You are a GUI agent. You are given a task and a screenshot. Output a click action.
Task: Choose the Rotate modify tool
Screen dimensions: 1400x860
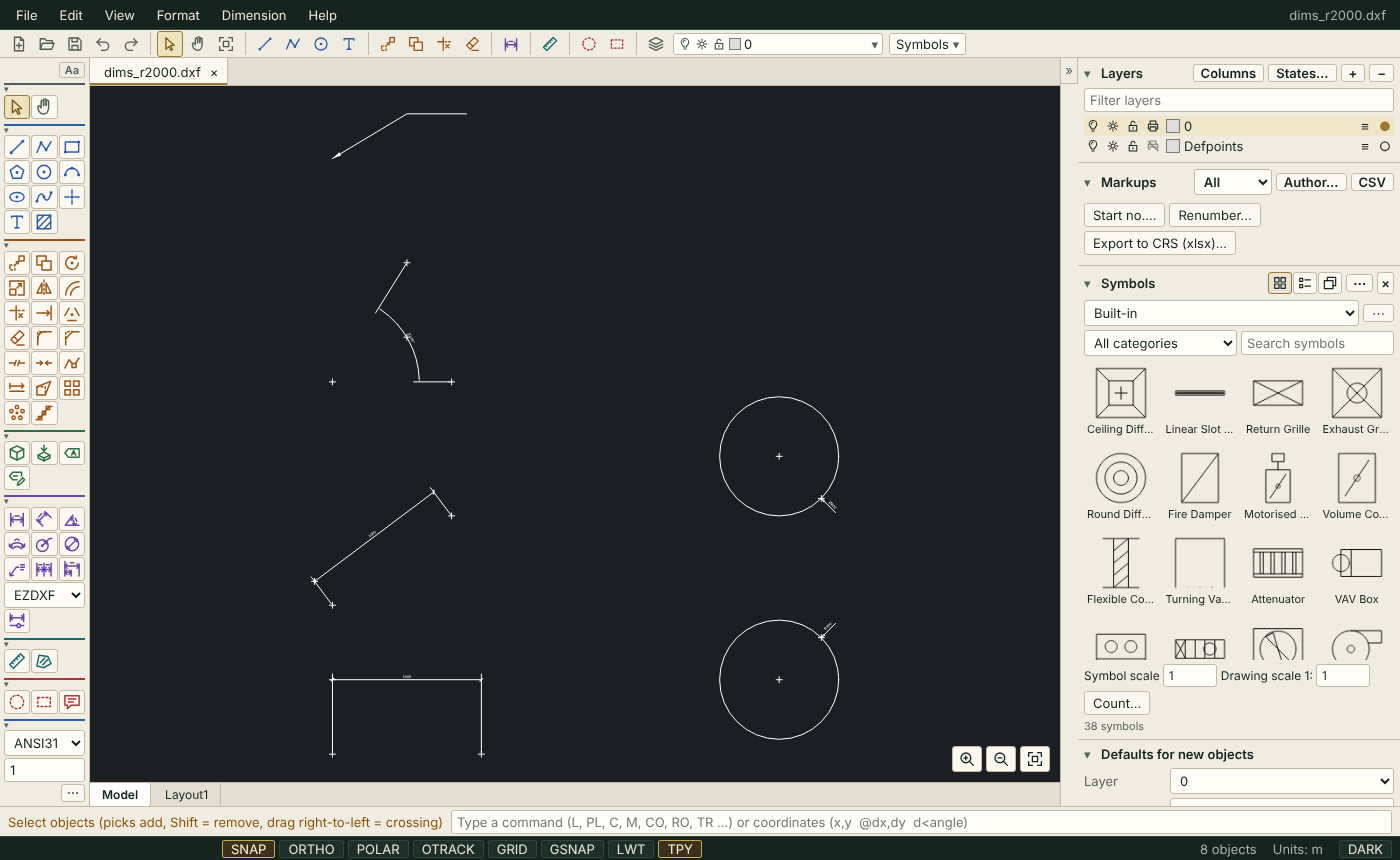(72, 263)
